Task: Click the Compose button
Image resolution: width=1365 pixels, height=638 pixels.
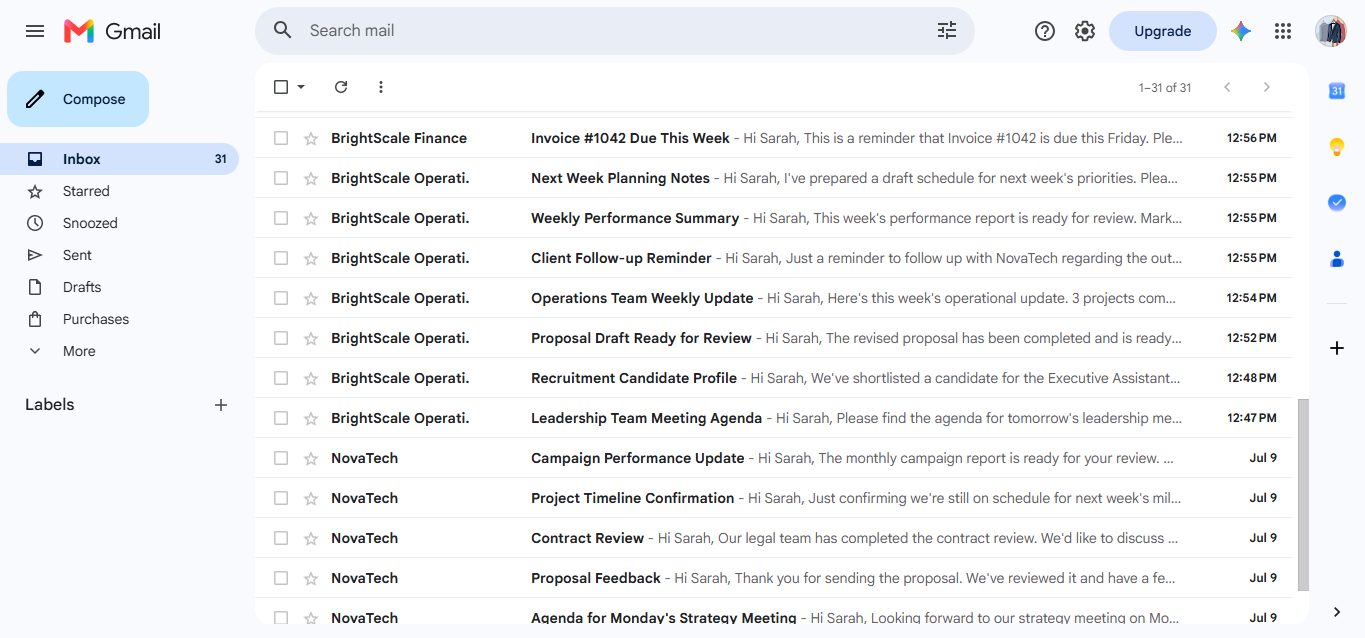Action: [x=78, y=99]
